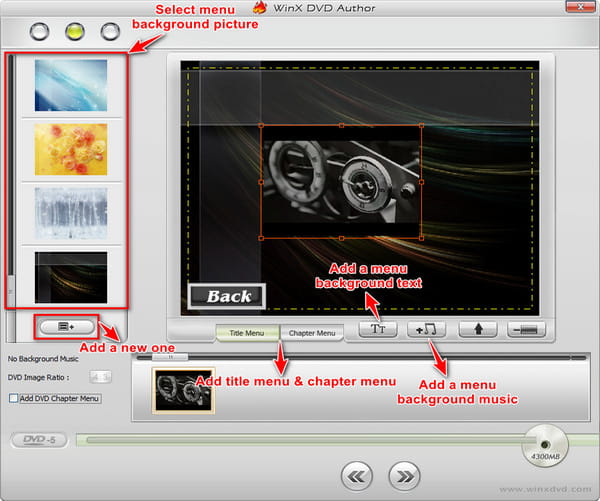This screenshot has height=501, width=600.
Task: Click the background list vertical scrollbar handle
Action: [x=11, y=291]
